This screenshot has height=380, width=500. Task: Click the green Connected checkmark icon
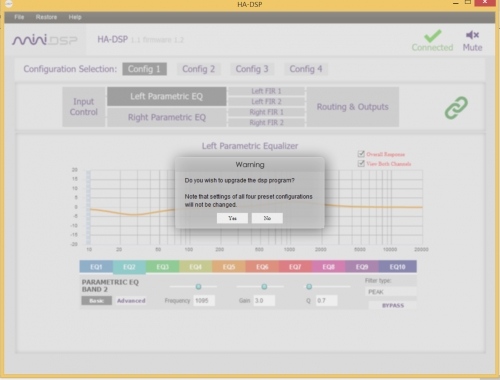[x=432, y=36]
